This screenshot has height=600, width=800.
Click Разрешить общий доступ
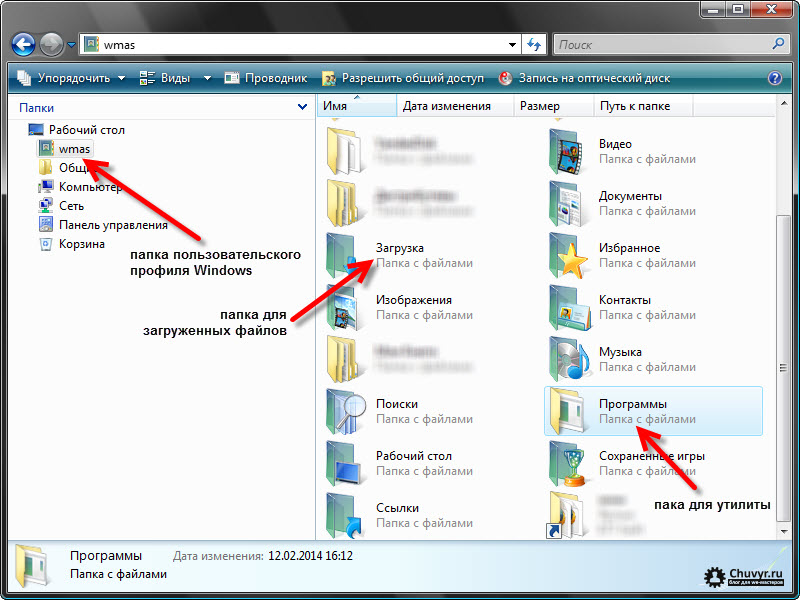click(x=403, y=78)
